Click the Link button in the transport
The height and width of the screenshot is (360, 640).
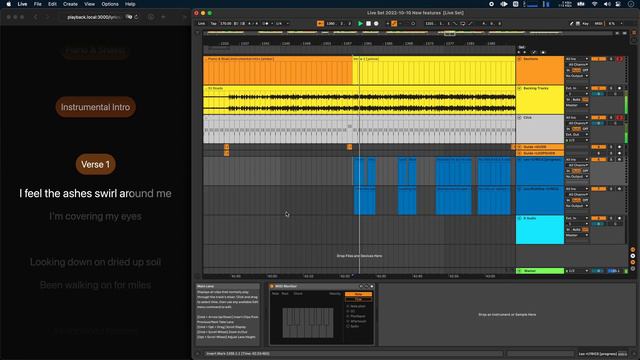tap(201, 24)
